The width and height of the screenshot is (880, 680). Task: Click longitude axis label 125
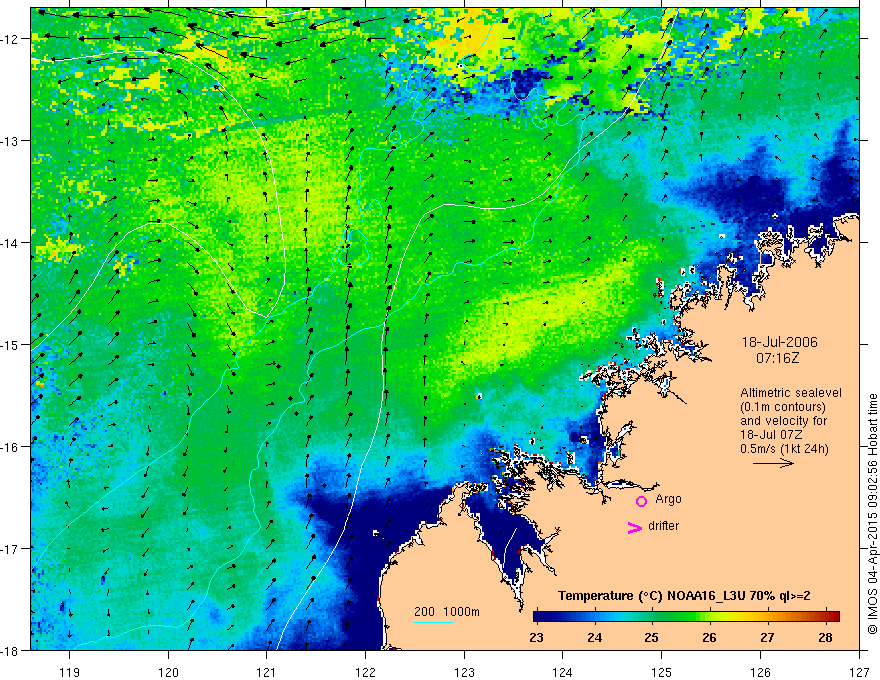coord(662,672)
